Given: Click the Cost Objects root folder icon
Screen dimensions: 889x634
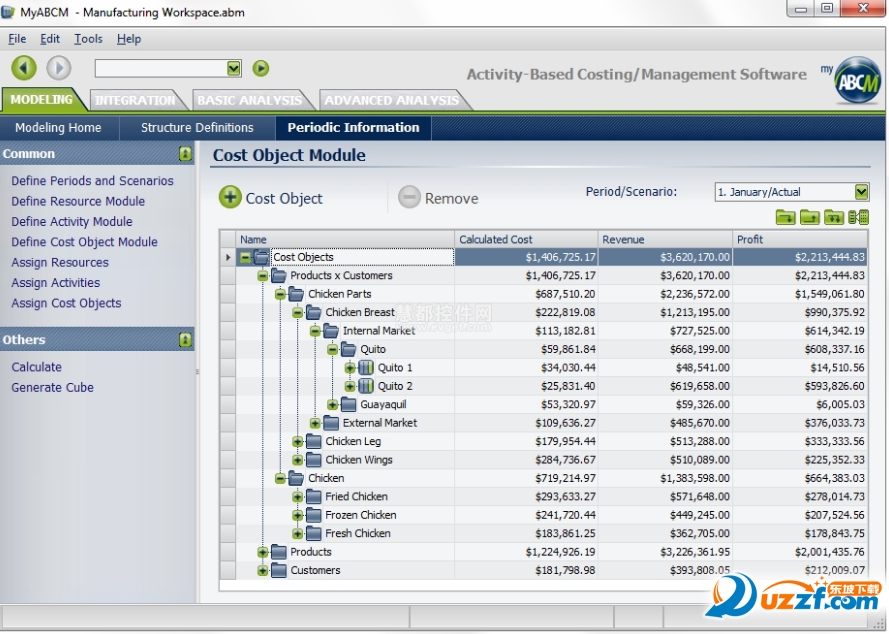Looking at the screenshot, I should [261, 257].
